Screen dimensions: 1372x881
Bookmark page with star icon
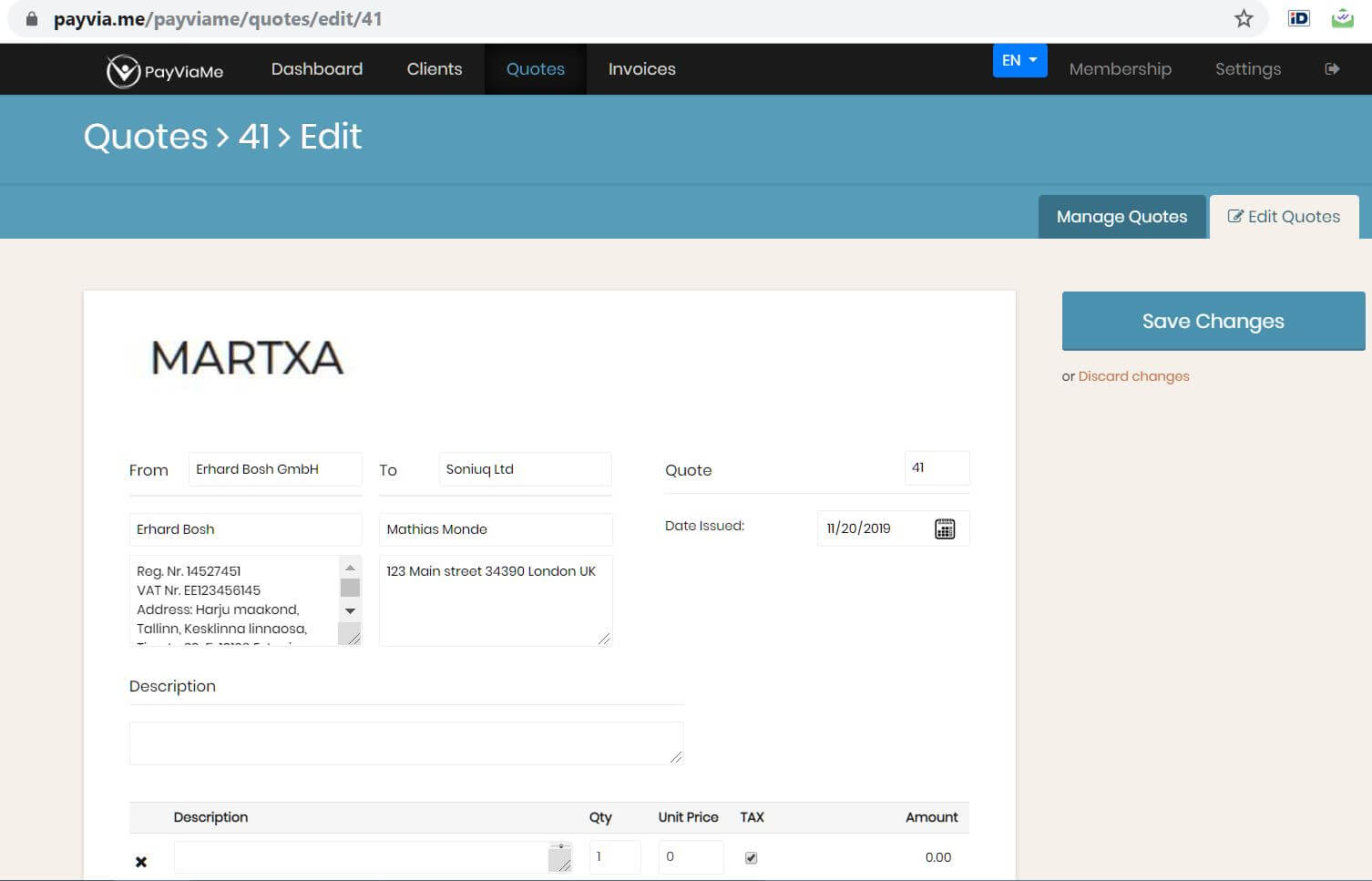(x=1244, y=18)
